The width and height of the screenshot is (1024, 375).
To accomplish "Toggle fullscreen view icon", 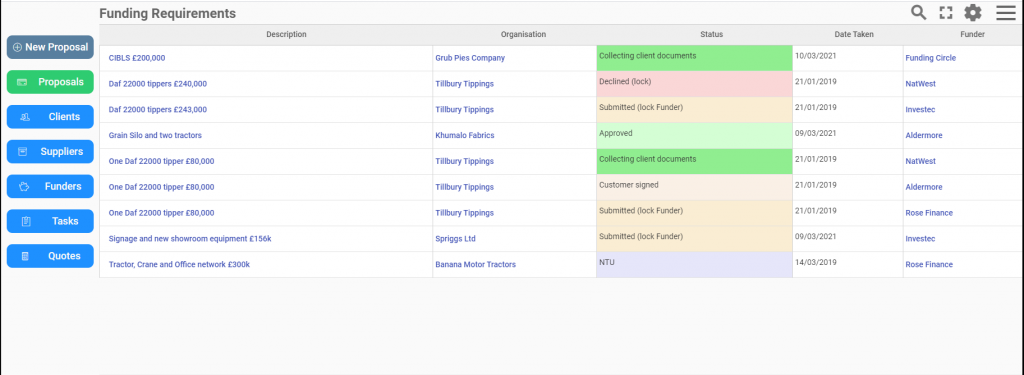I will coord(946,12).
